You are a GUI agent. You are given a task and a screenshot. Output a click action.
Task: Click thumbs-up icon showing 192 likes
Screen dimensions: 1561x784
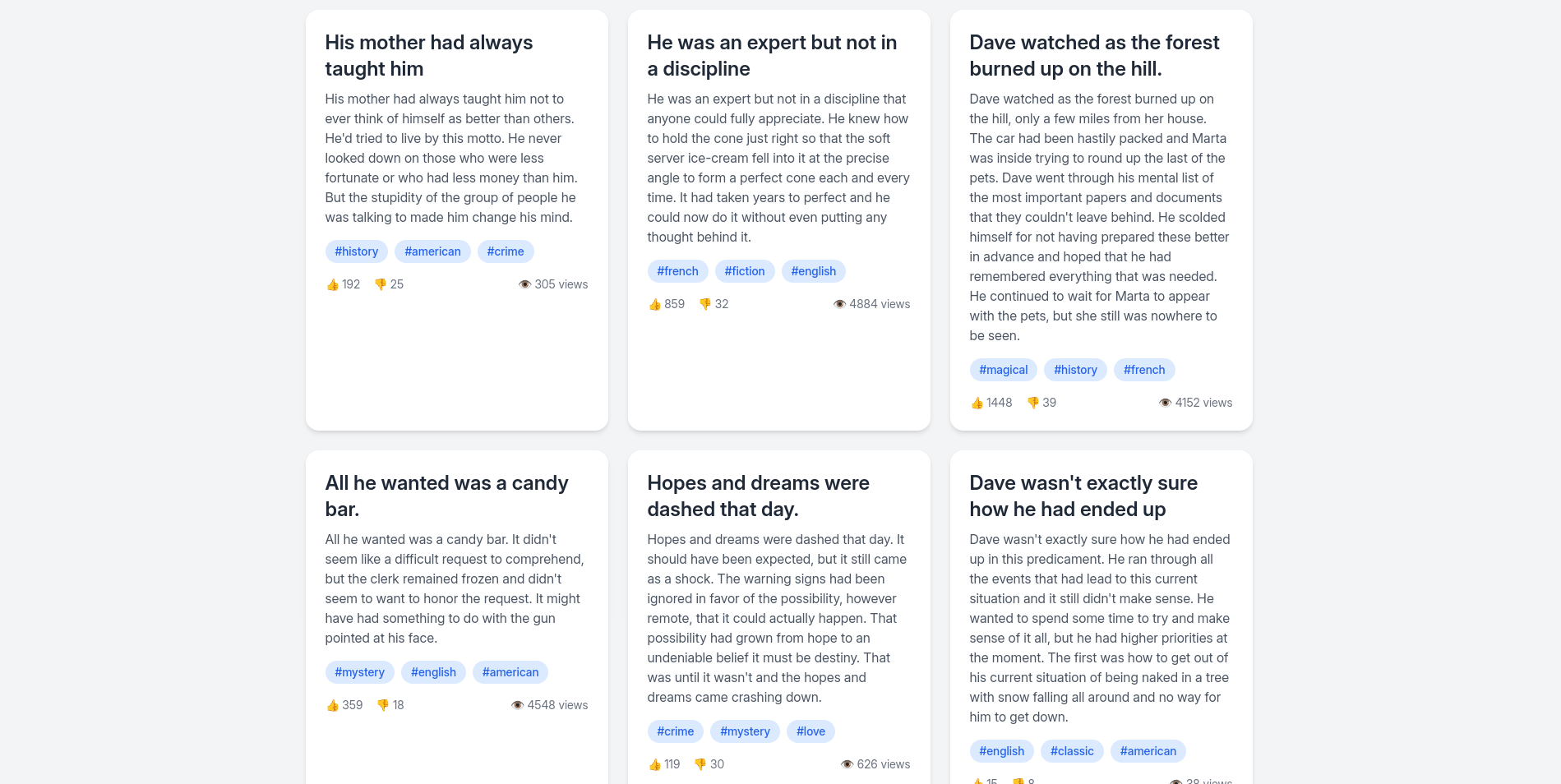tap(332, 284)
